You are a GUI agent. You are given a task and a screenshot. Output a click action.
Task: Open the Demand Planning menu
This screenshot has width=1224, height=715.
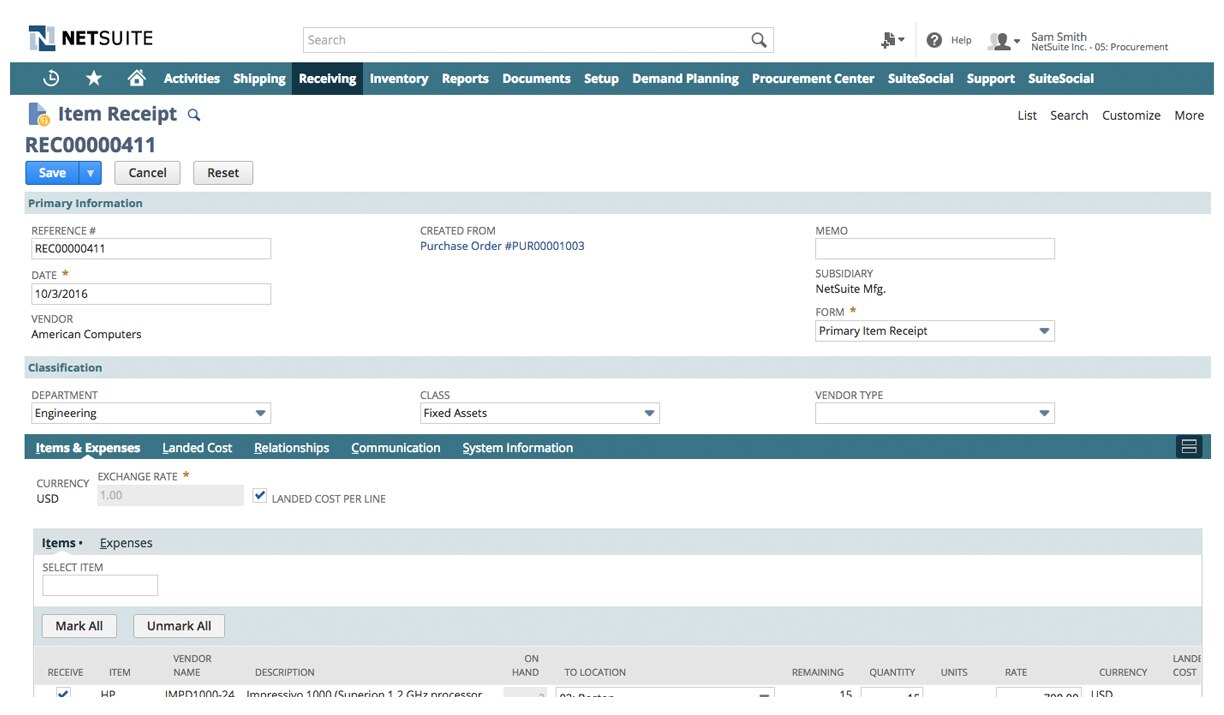click(x=686, y=78)
